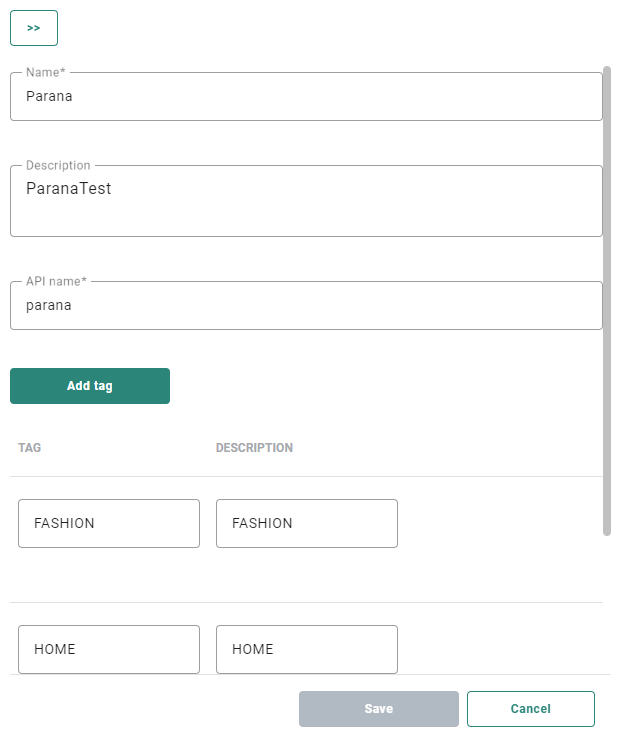Screen dimensions: 620x740
Task: Click the TAG column header
Action: 30,448
